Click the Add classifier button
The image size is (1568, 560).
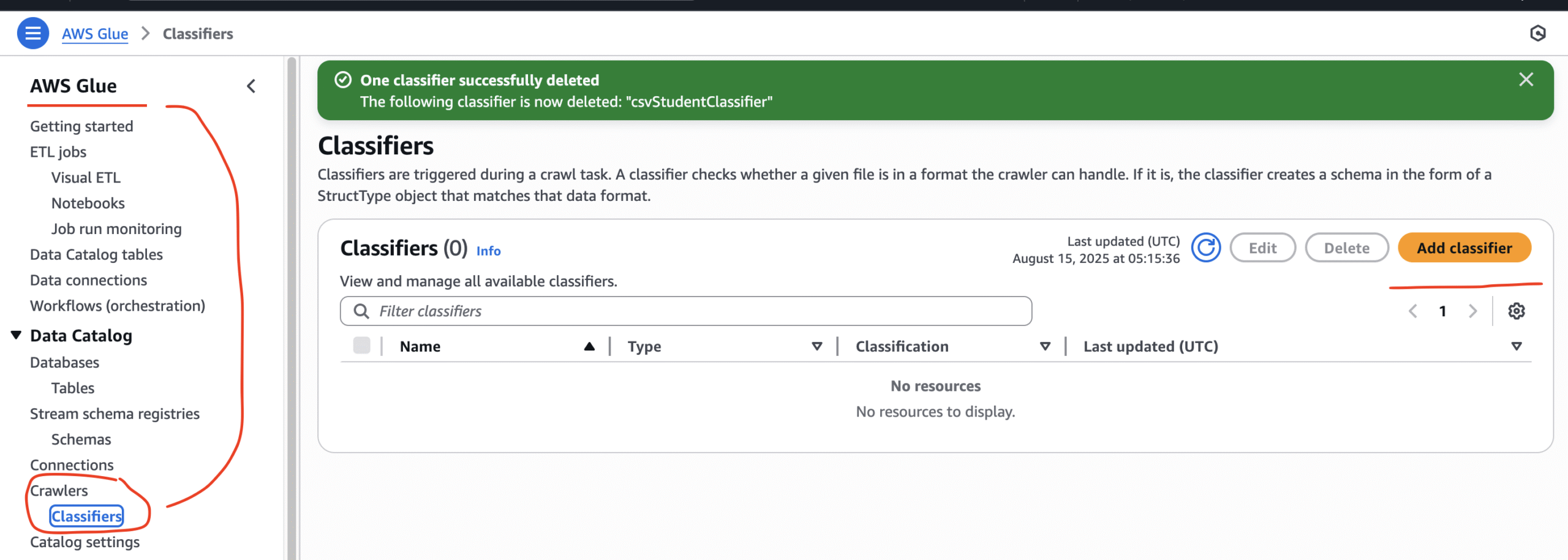[1464, 248]
